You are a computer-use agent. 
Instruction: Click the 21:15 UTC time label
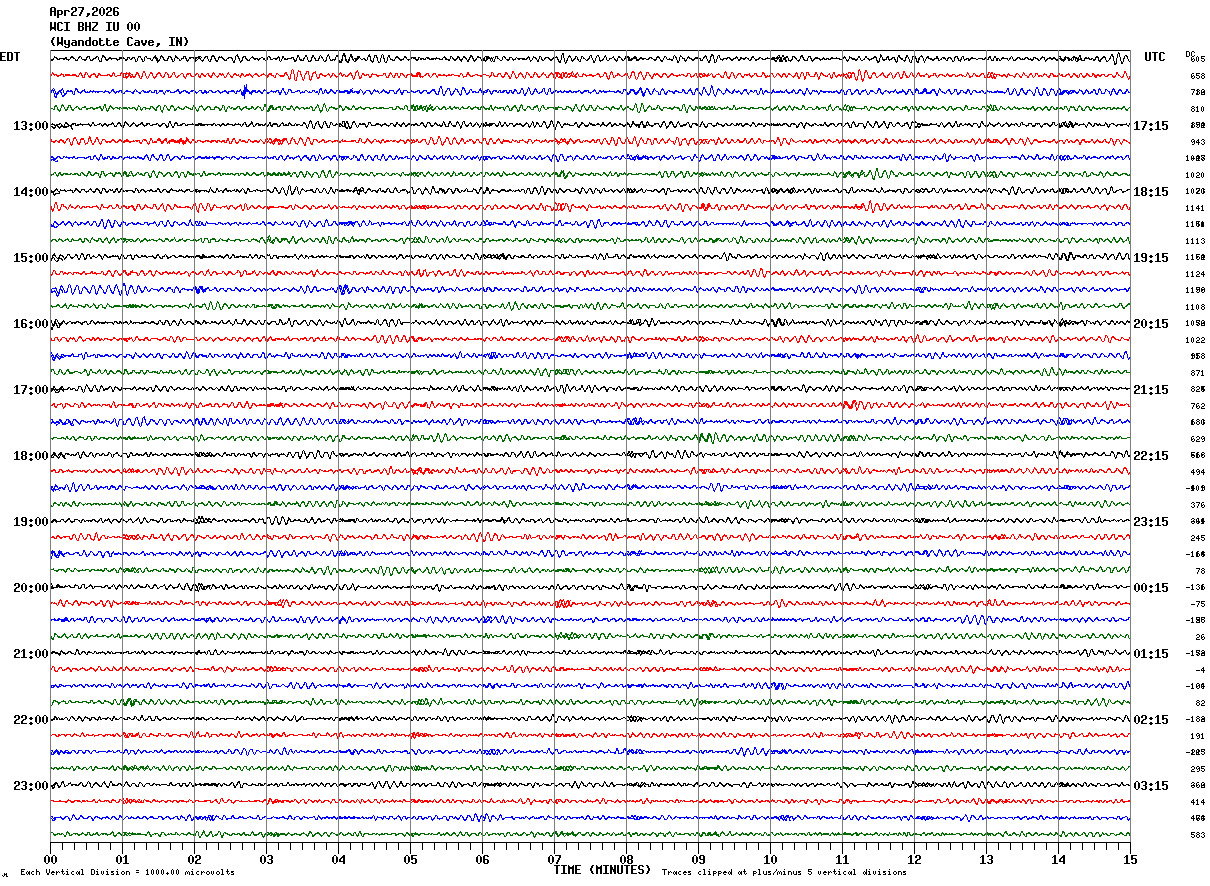[x=1151, y=390]
